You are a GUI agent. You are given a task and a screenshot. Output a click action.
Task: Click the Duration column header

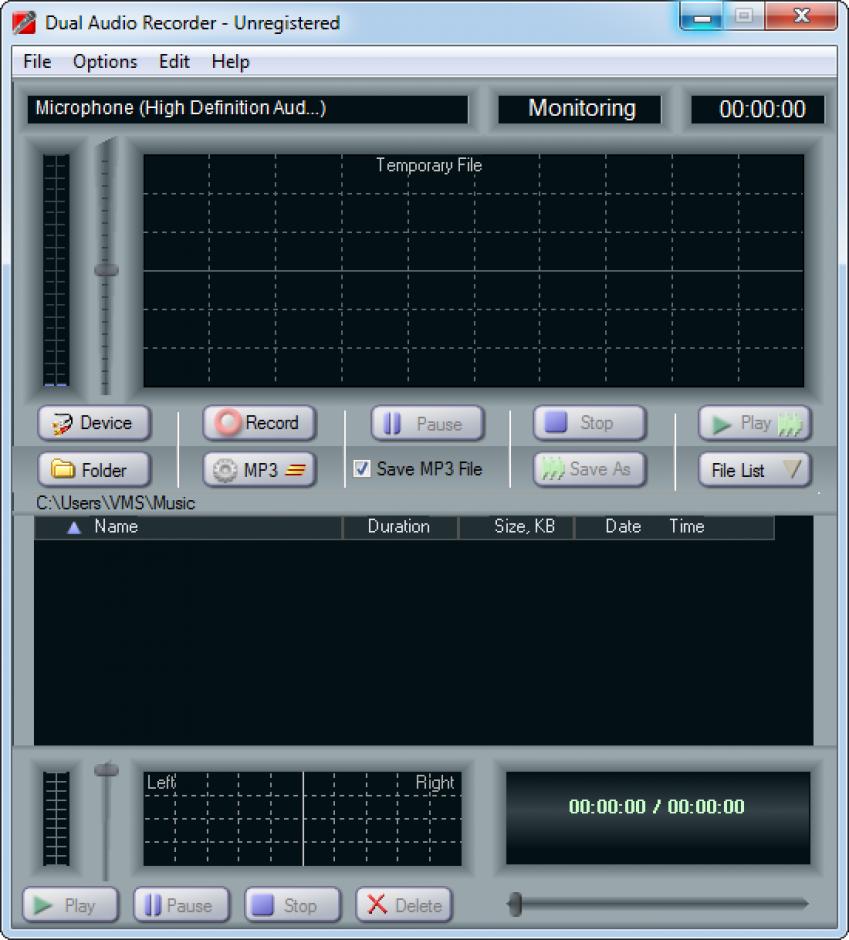[x=399, y=527]
